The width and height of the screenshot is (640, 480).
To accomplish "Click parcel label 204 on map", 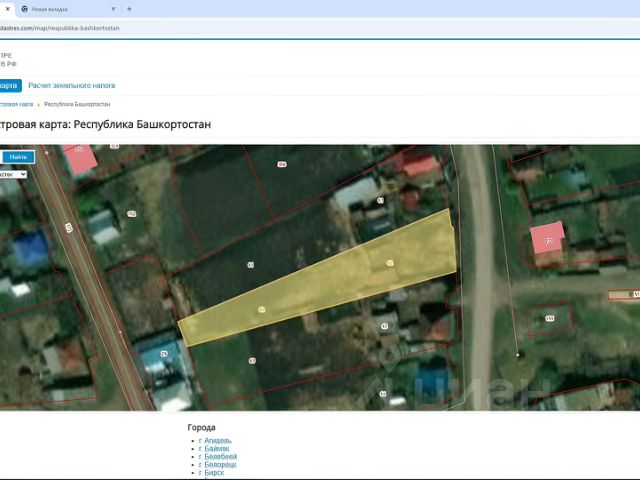I will [282, 164].
